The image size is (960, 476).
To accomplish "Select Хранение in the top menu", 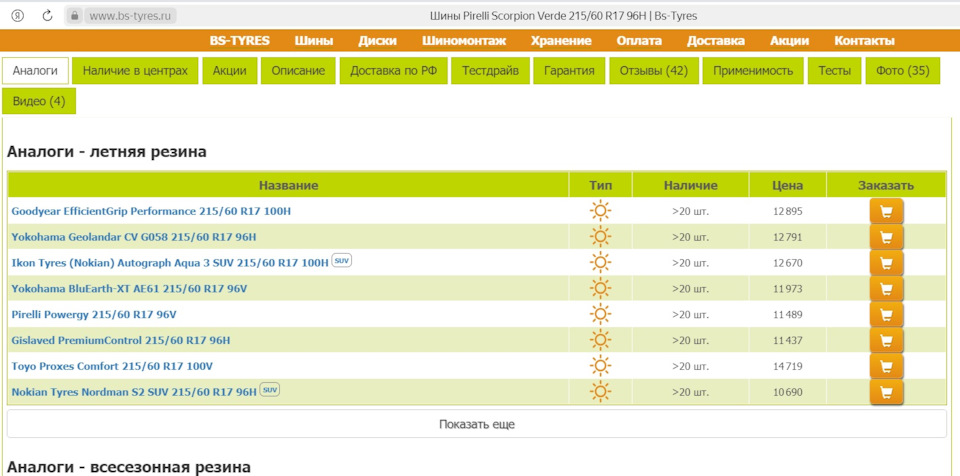I will click(x=561, y=41).
